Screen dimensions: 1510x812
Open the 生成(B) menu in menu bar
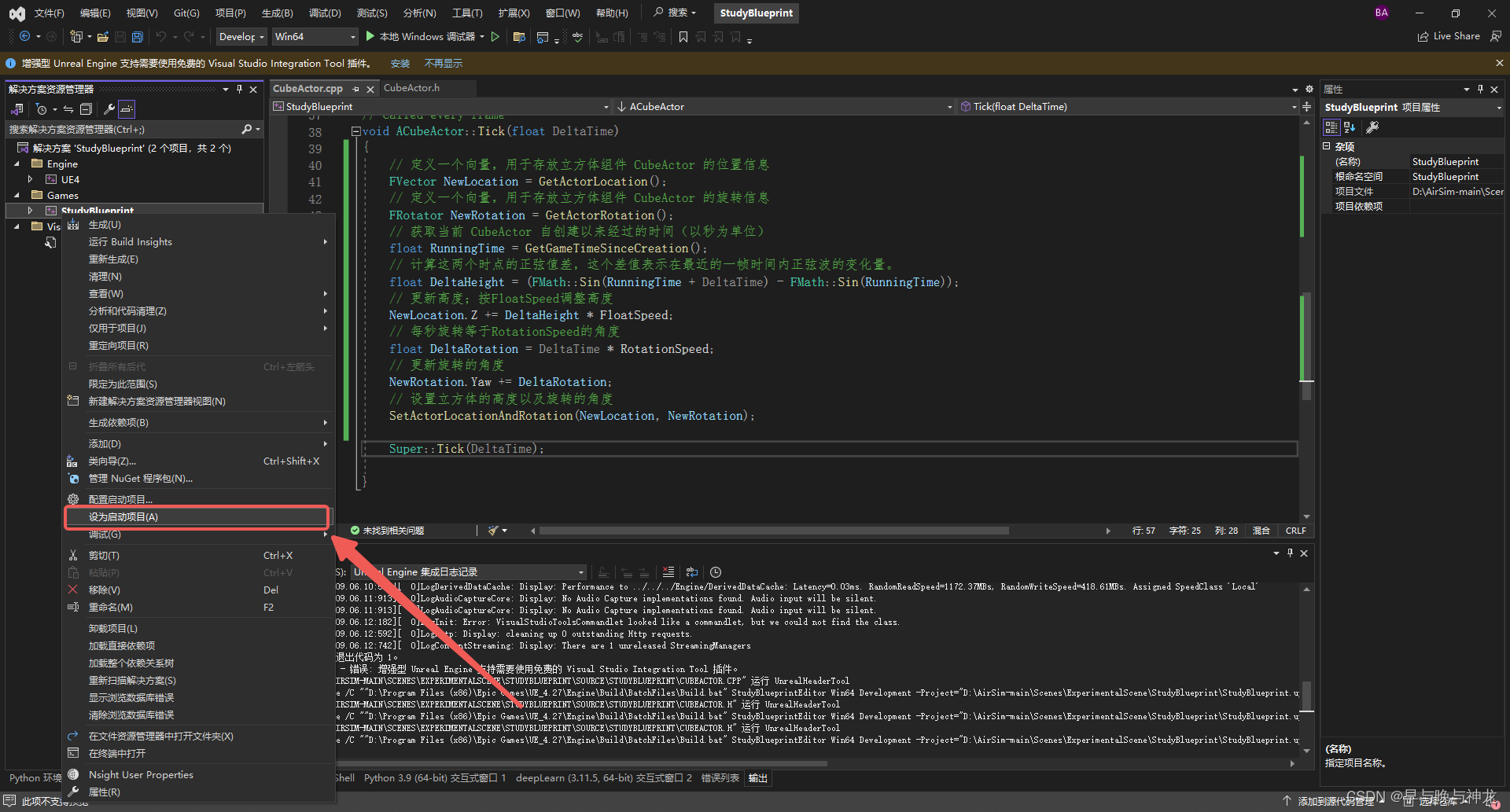coord(277,13)
